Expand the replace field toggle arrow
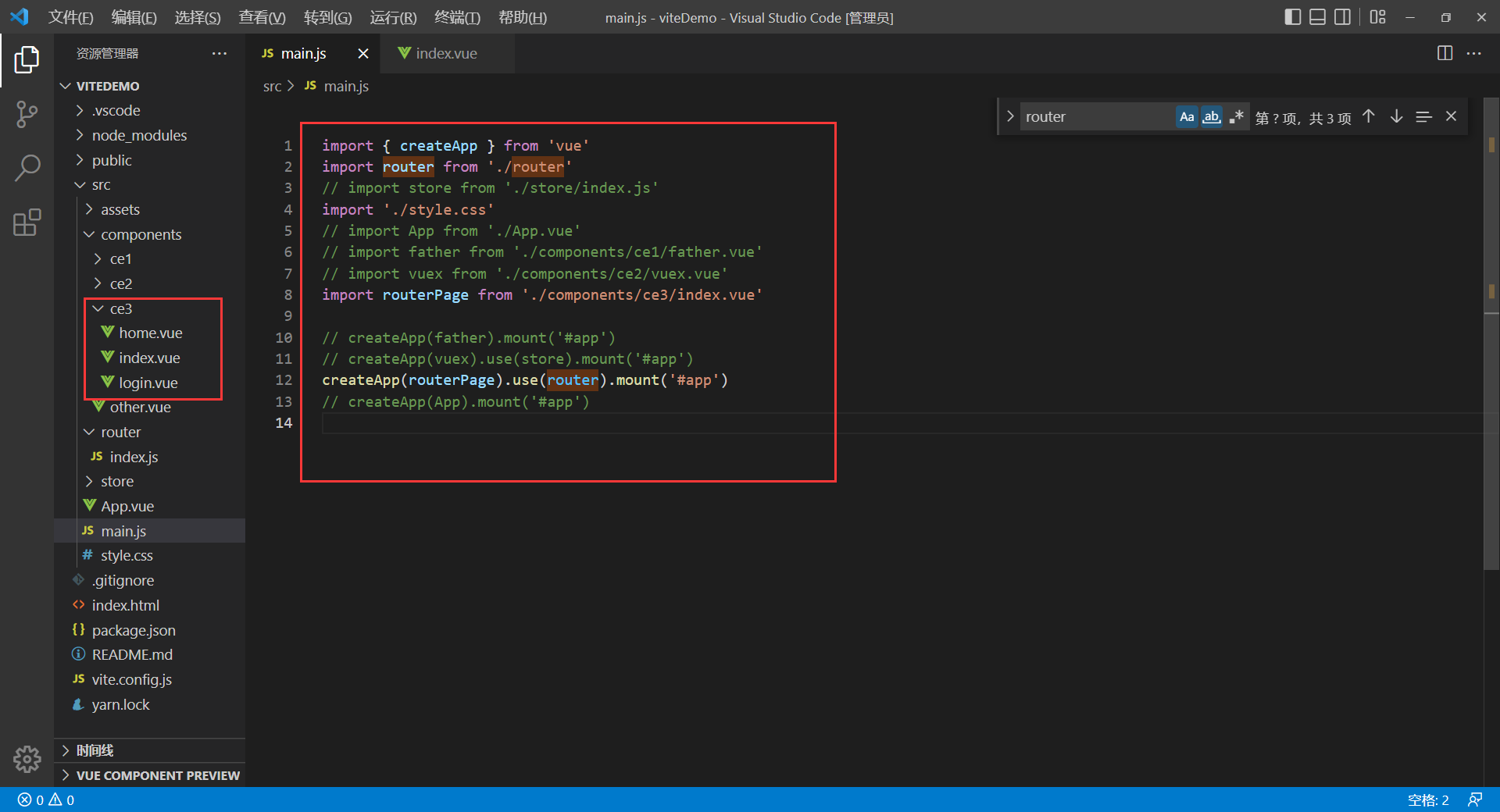Image resolution: width=1500 pixels, height=812 pixels. tap(1010, 116)
